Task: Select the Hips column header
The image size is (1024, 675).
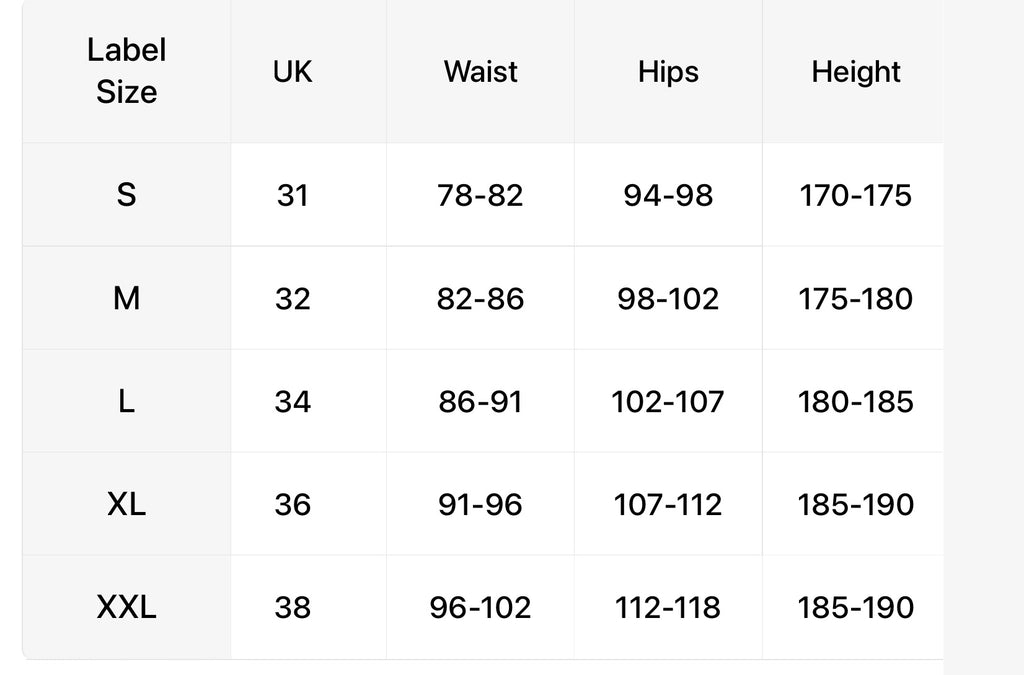Action: point(668,71)
